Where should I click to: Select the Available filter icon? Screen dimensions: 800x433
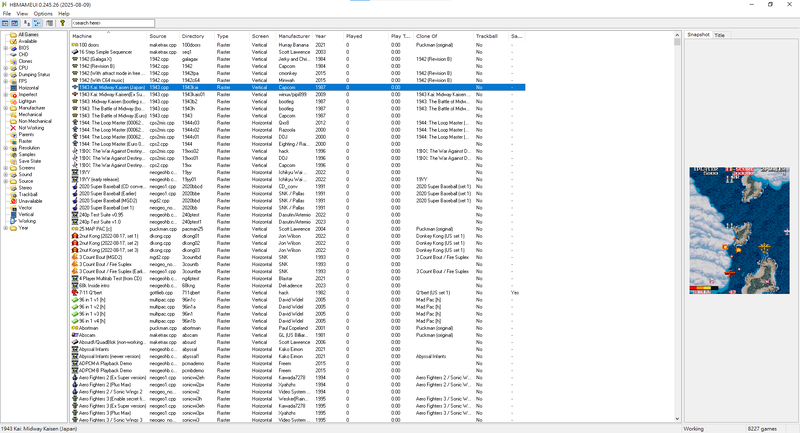tap(13, 41)
